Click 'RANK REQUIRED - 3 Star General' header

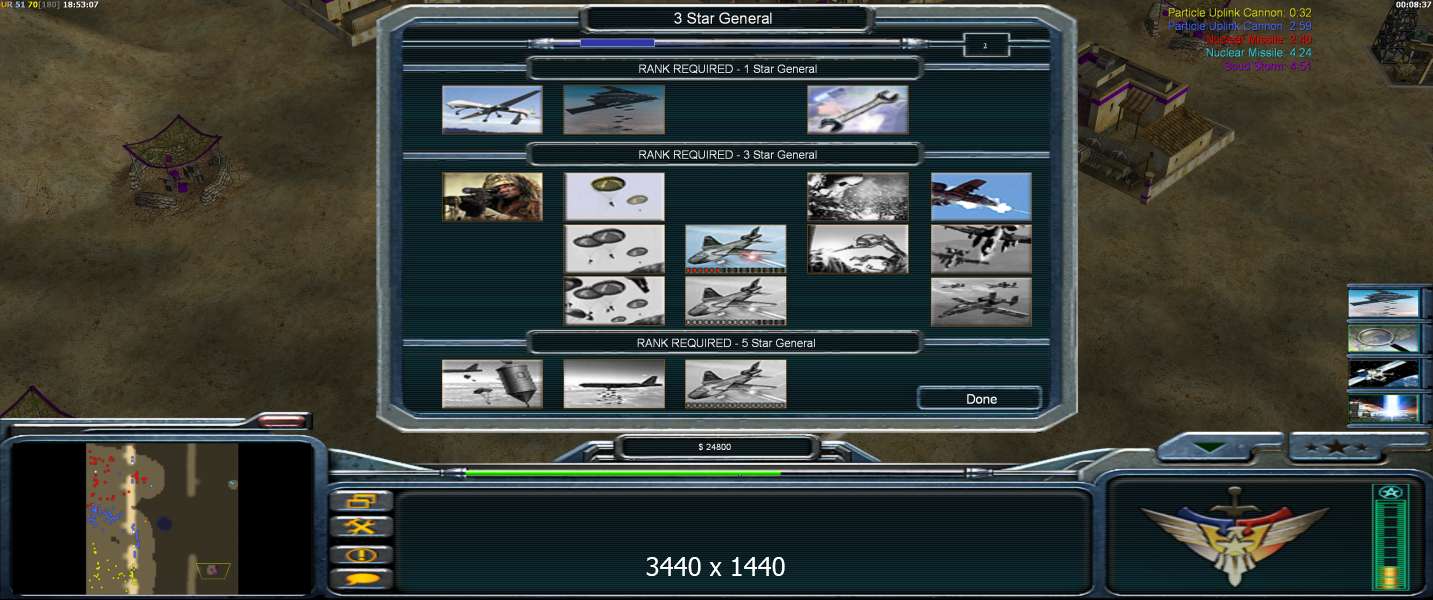(727, 155)
